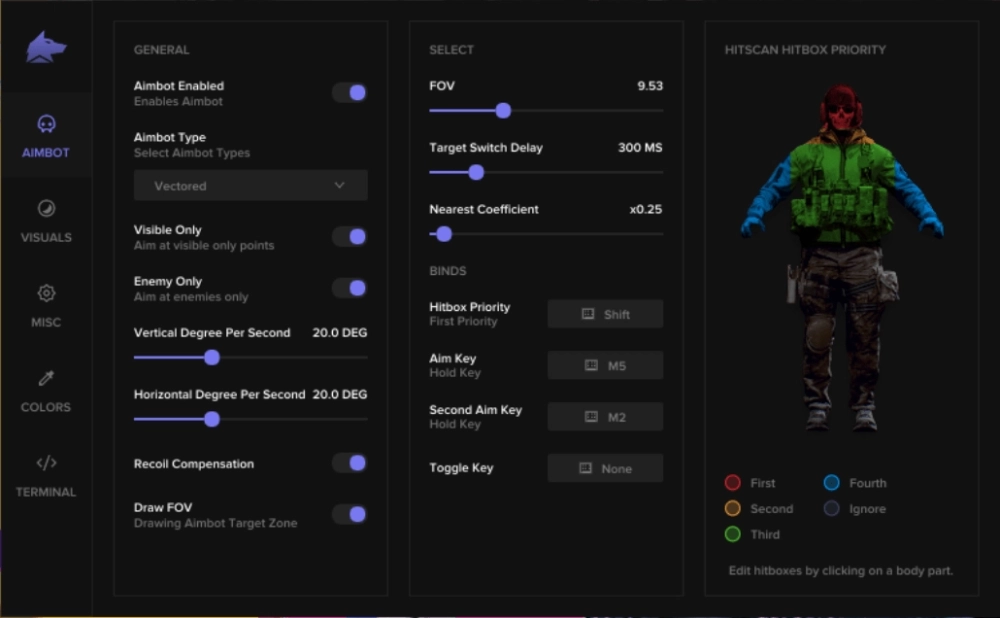Click the None bind for Toggle Key

point(604,467)
